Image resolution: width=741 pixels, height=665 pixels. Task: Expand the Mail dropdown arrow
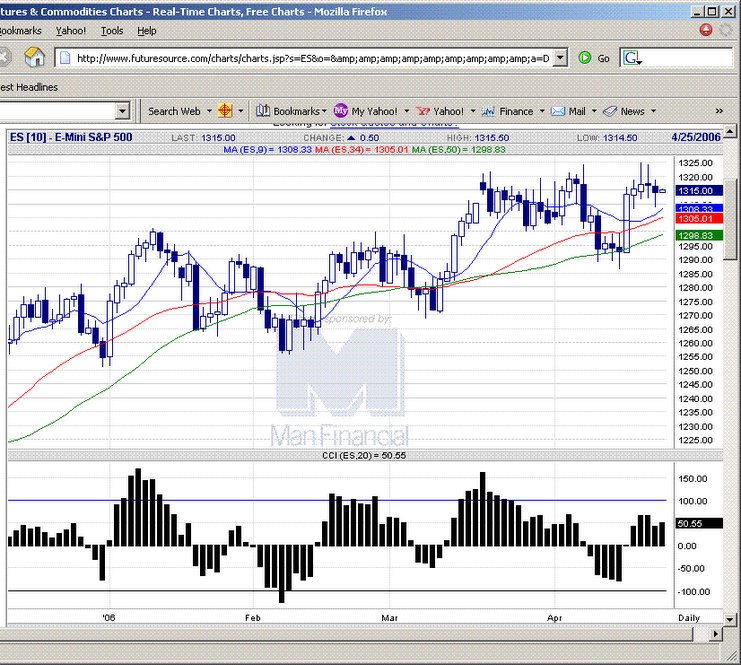(x=594, y=111)
